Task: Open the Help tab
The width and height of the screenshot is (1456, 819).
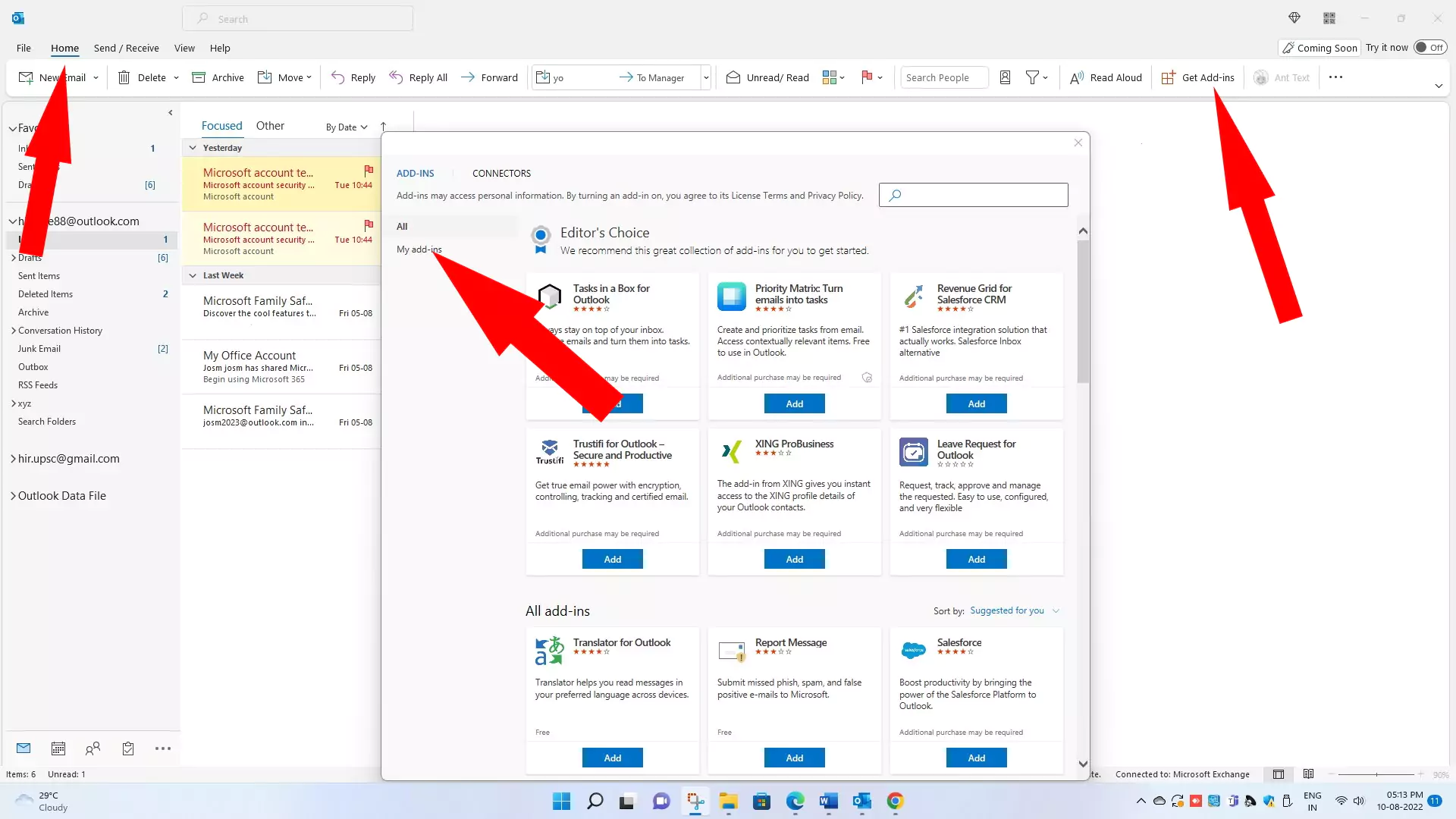Action: [x=220, y=48]
